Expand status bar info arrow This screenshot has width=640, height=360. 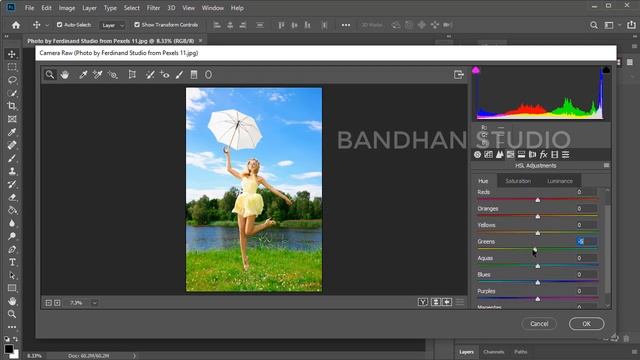click(x=134, y=356)
